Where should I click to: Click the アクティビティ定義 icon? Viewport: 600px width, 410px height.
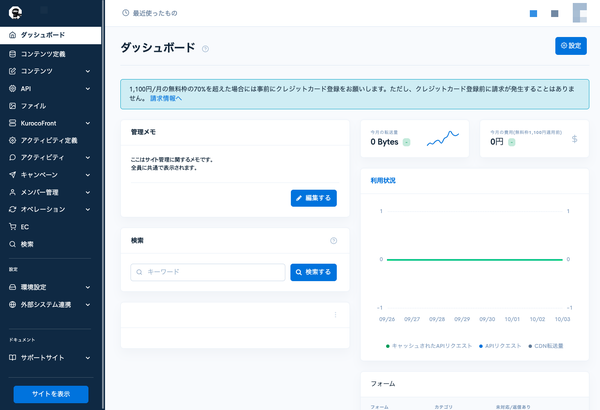12,140
